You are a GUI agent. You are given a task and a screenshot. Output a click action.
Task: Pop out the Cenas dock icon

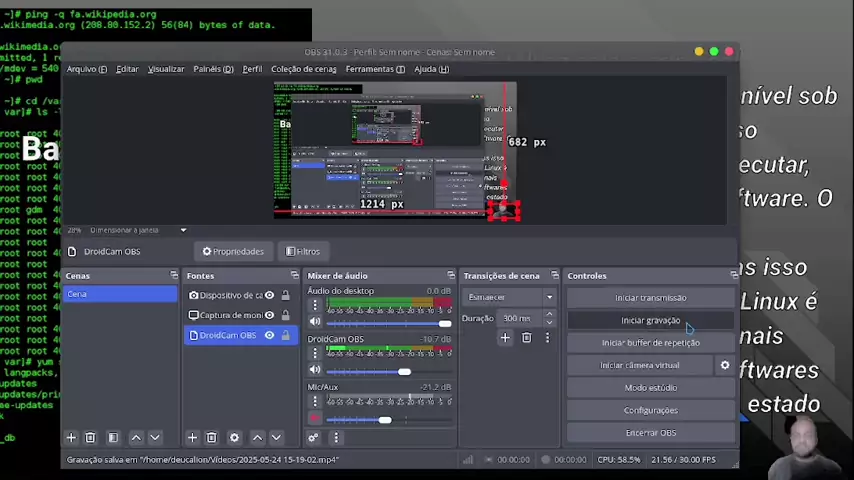174,275
